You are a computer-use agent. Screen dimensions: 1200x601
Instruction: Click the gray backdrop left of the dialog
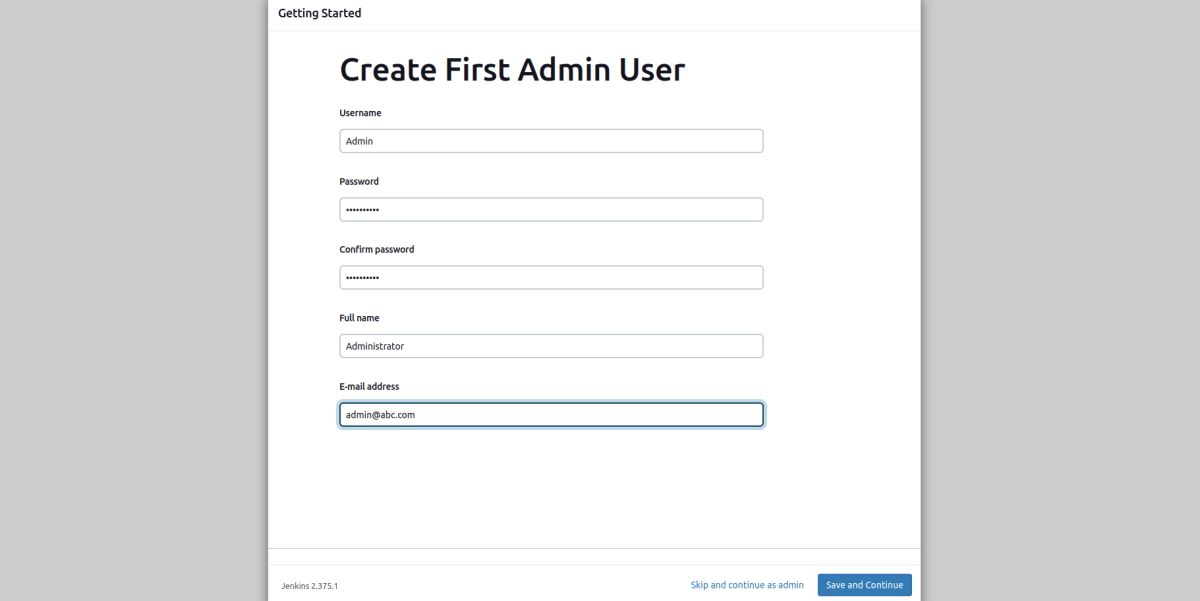130,300
